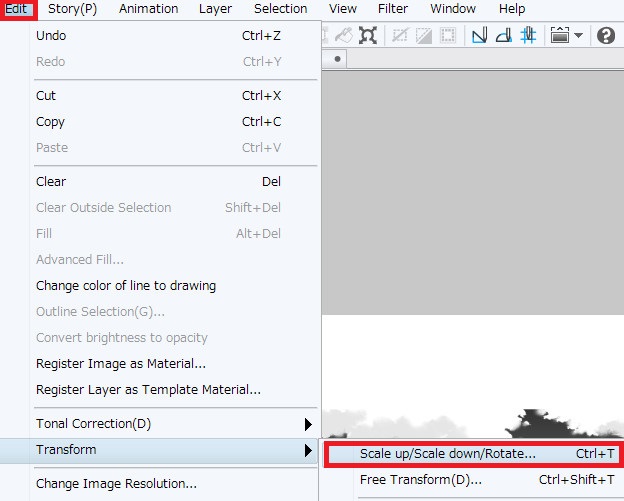Open Help via the question mark icon
Viewport: 624px width, 501px height.
pos(606,35)
